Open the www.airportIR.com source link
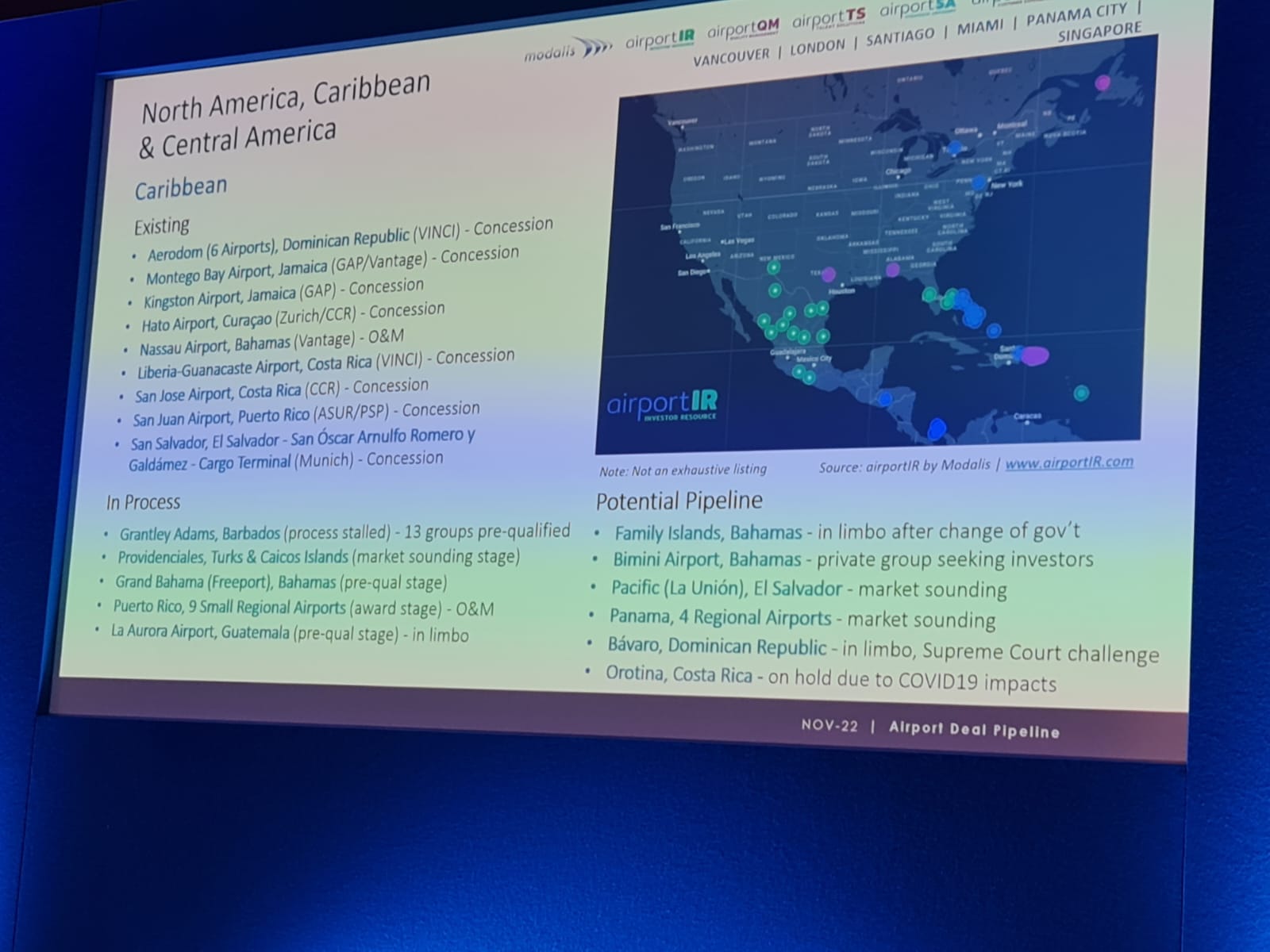1270x952 pixels. 1068,463
